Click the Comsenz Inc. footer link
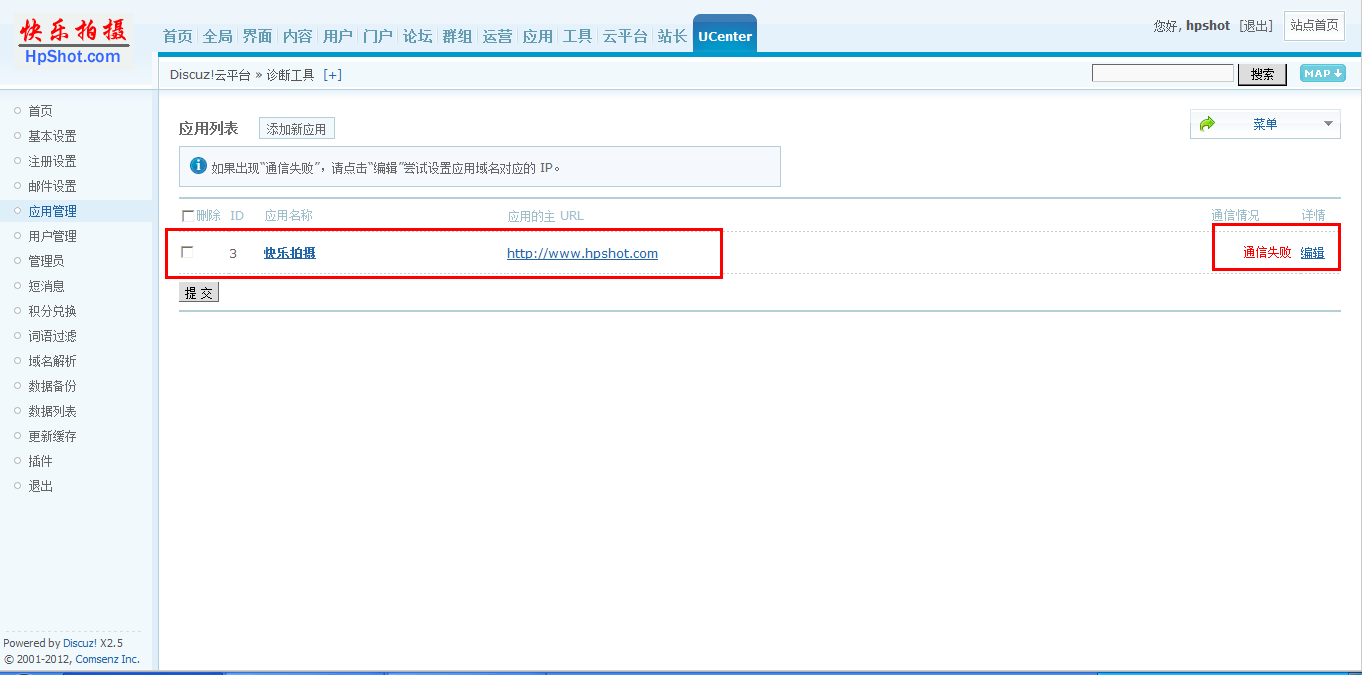Image resolution: width=1362 pixels, height=675 pixels. (107, 659)
